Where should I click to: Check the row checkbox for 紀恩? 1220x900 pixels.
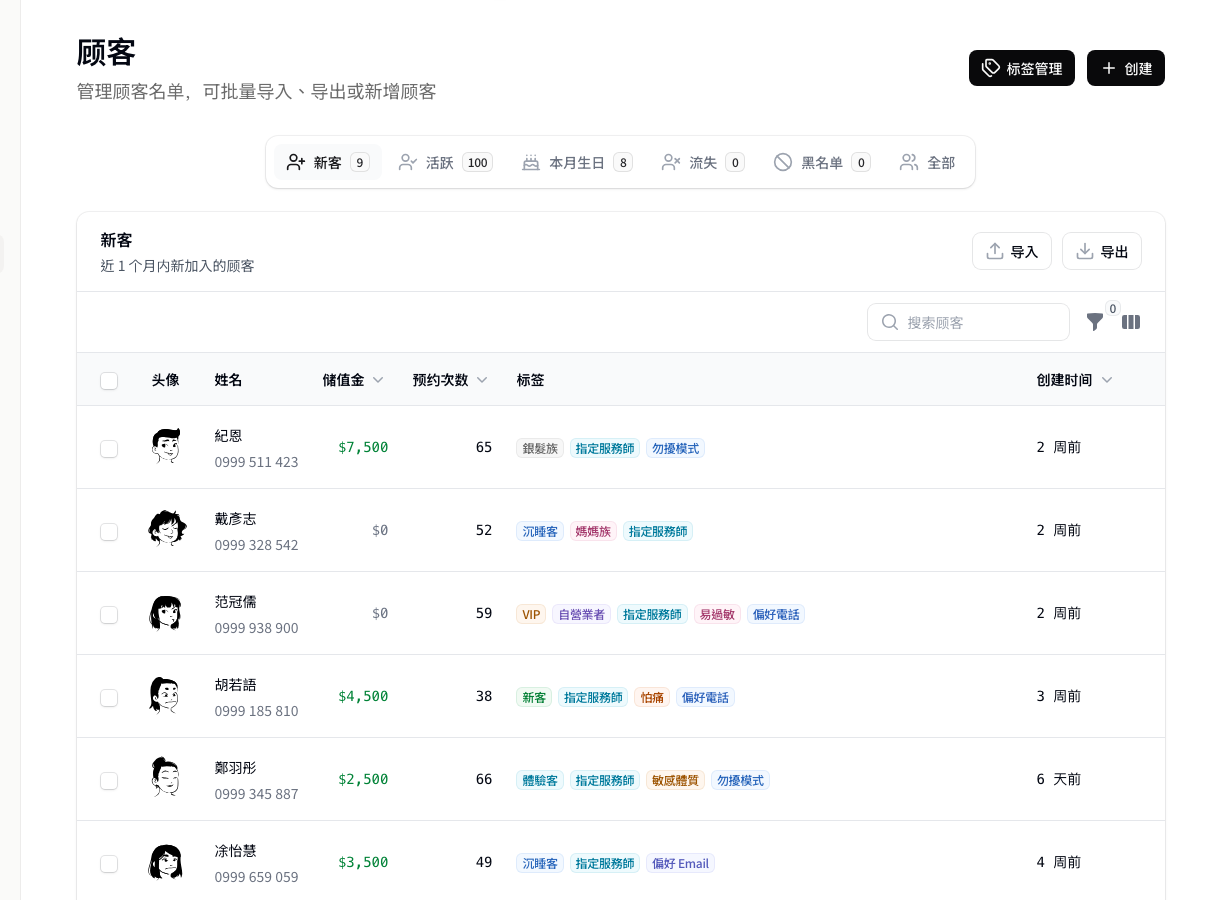[x=109, y=448]
